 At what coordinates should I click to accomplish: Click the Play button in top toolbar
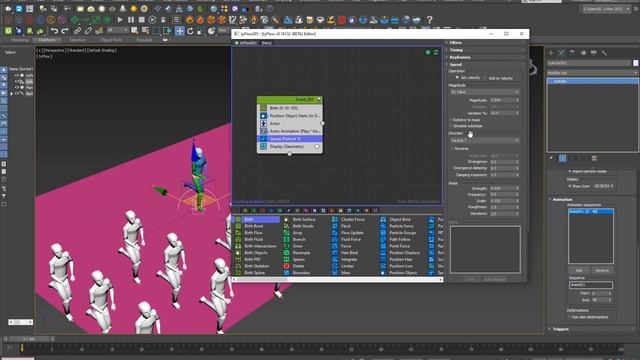pos(120,20)
